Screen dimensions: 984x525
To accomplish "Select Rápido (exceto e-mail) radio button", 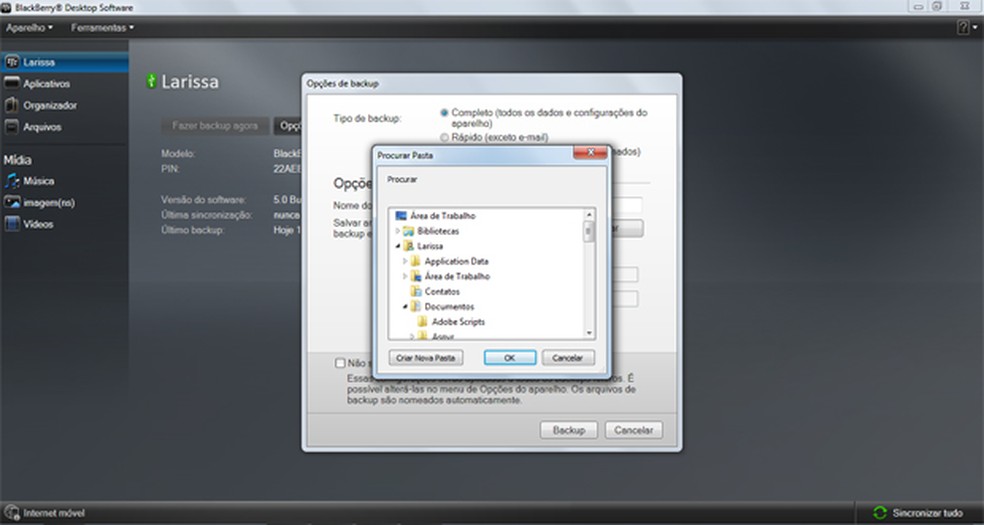I will 444,137.
